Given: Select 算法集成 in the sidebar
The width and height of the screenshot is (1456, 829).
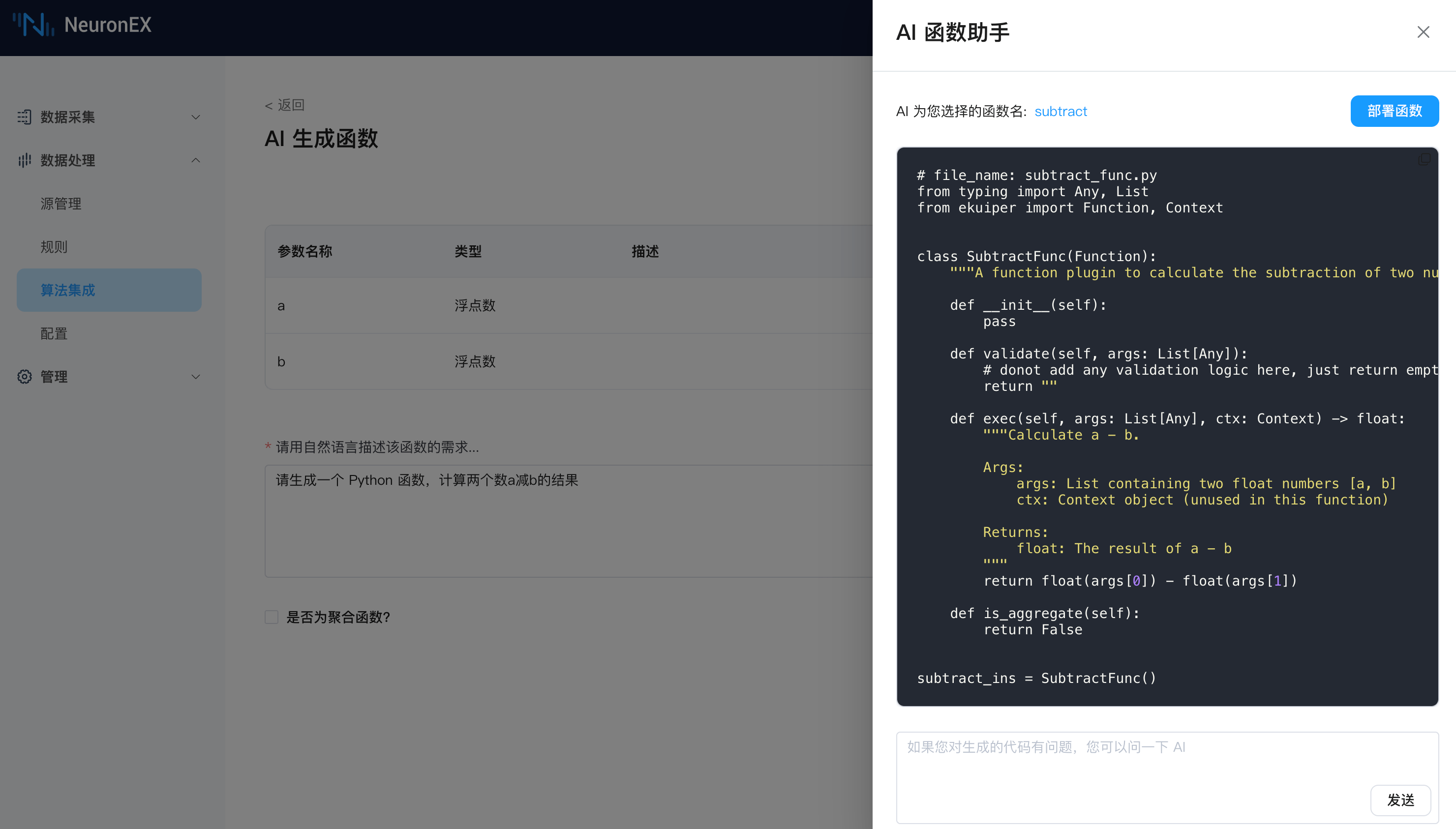Looking at the screenshot, I should tap(67, 290).
